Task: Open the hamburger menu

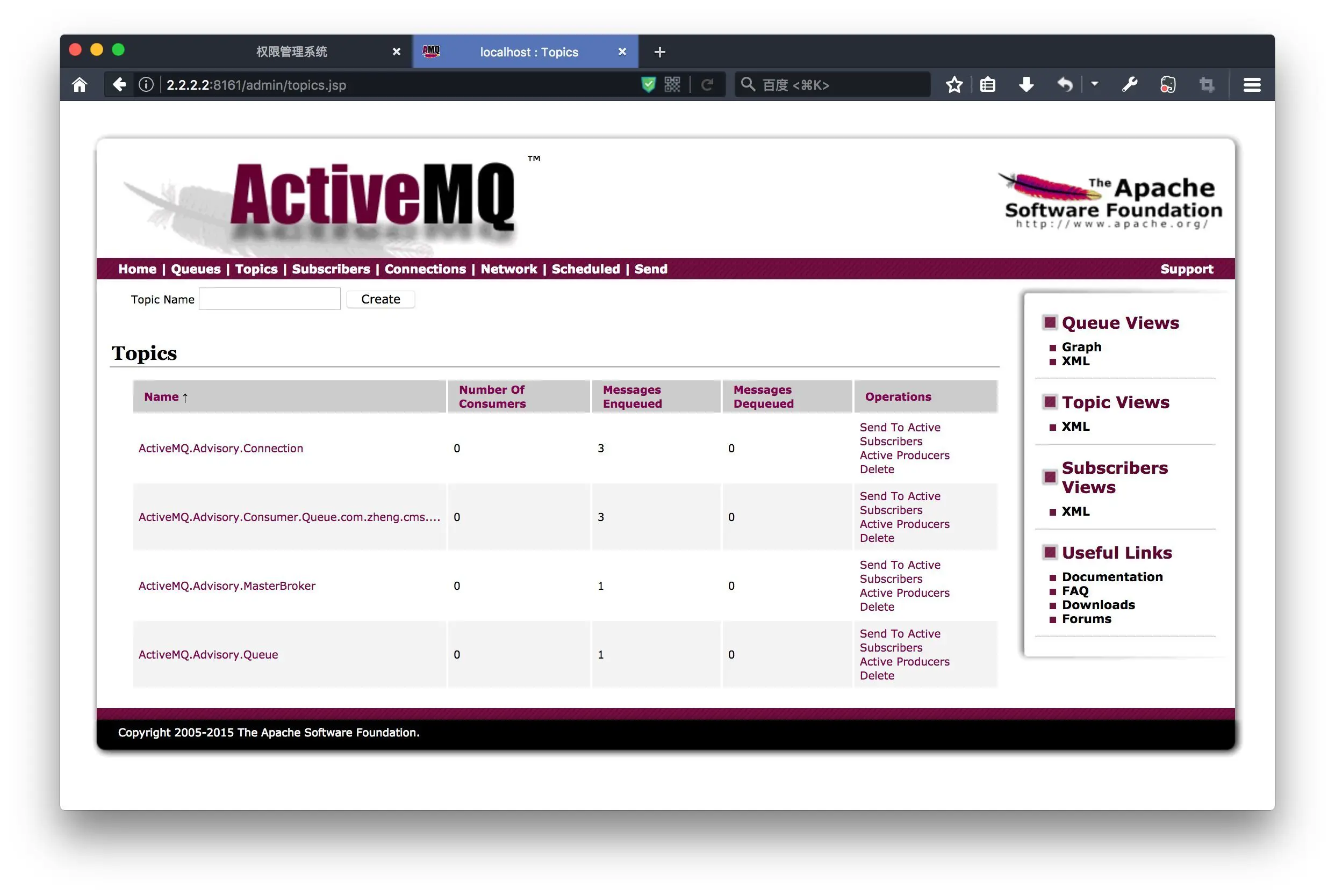Action: [1252, 85]
